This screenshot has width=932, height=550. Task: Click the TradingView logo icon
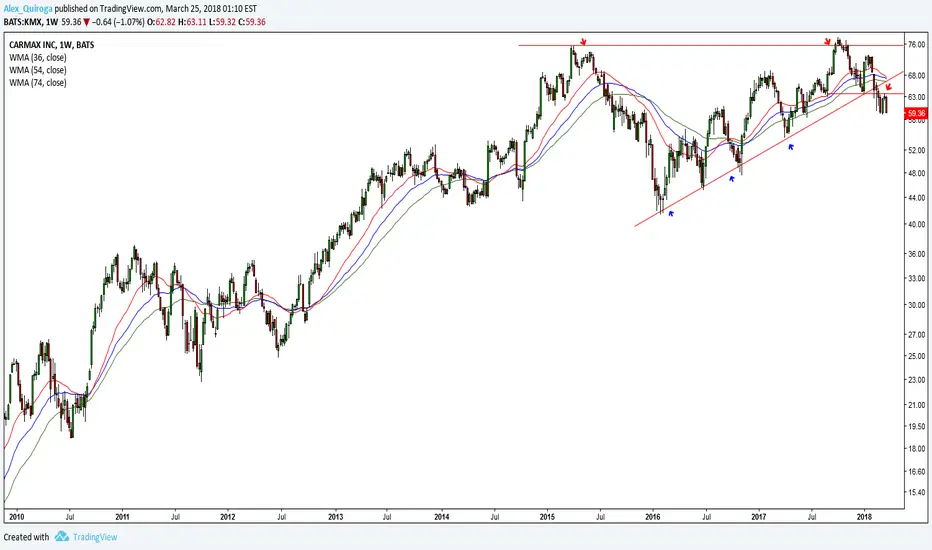(62, 537)
